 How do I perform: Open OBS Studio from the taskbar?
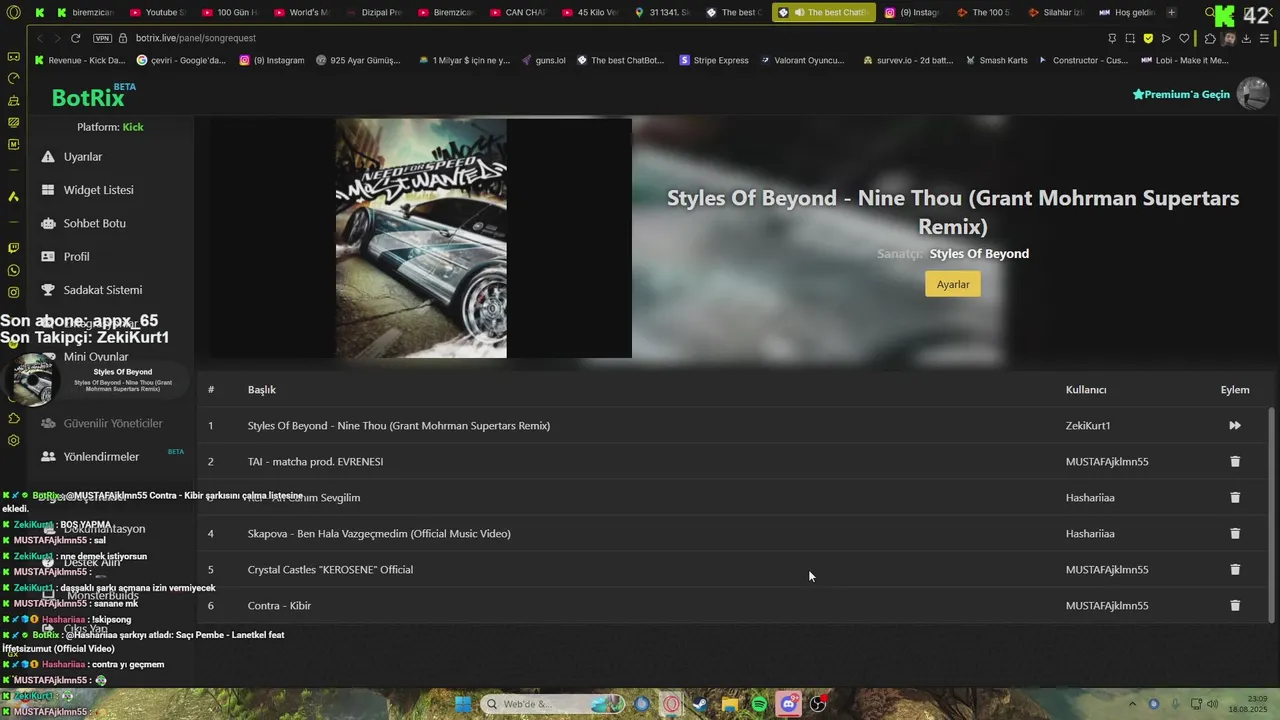point(818,704)
